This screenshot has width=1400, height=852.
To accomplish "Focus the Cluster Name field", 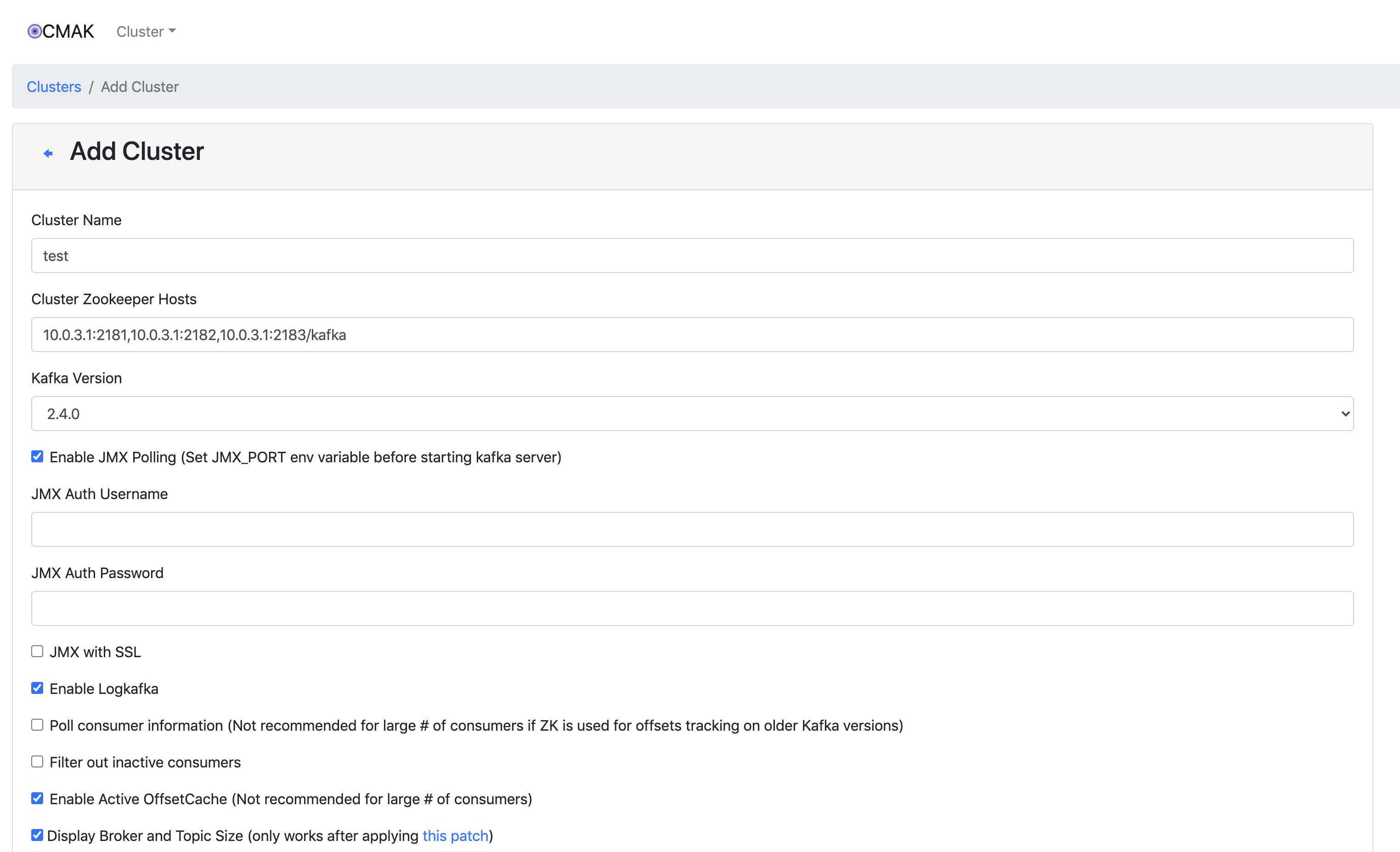I will (x=692, y=256).
